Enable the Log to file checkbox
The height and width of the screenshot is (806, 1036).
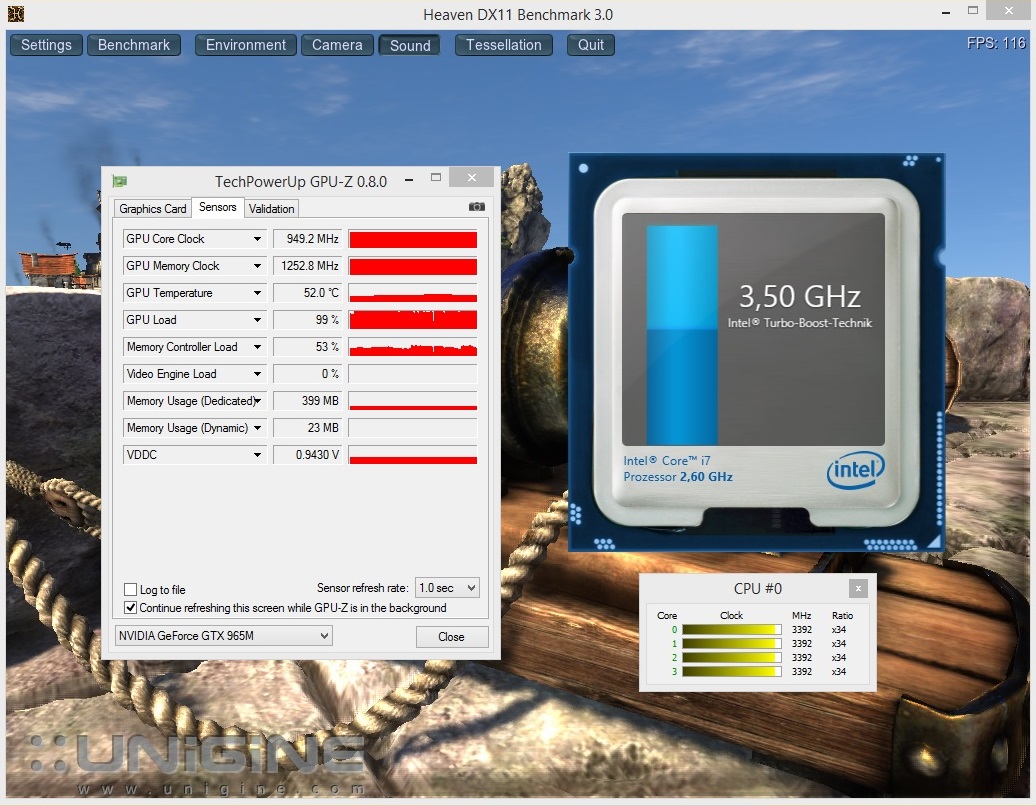click(130, 589)
